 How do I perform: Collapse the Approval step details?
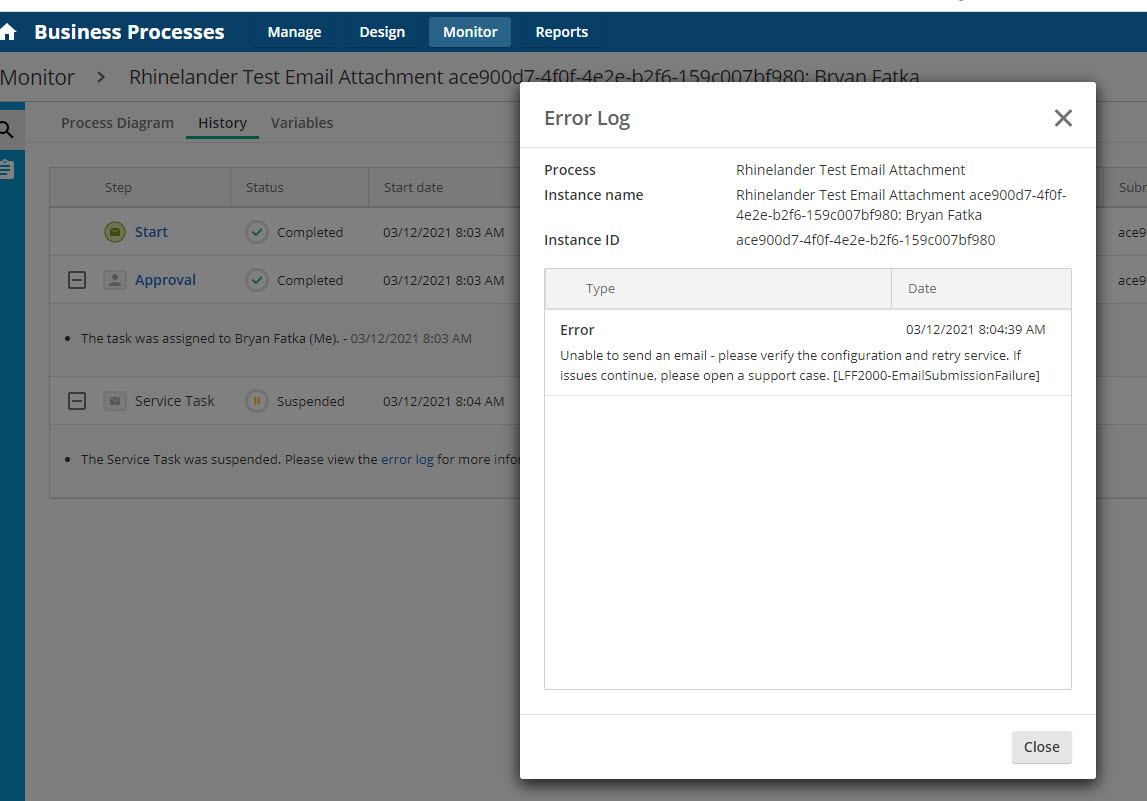click(76, 280)
